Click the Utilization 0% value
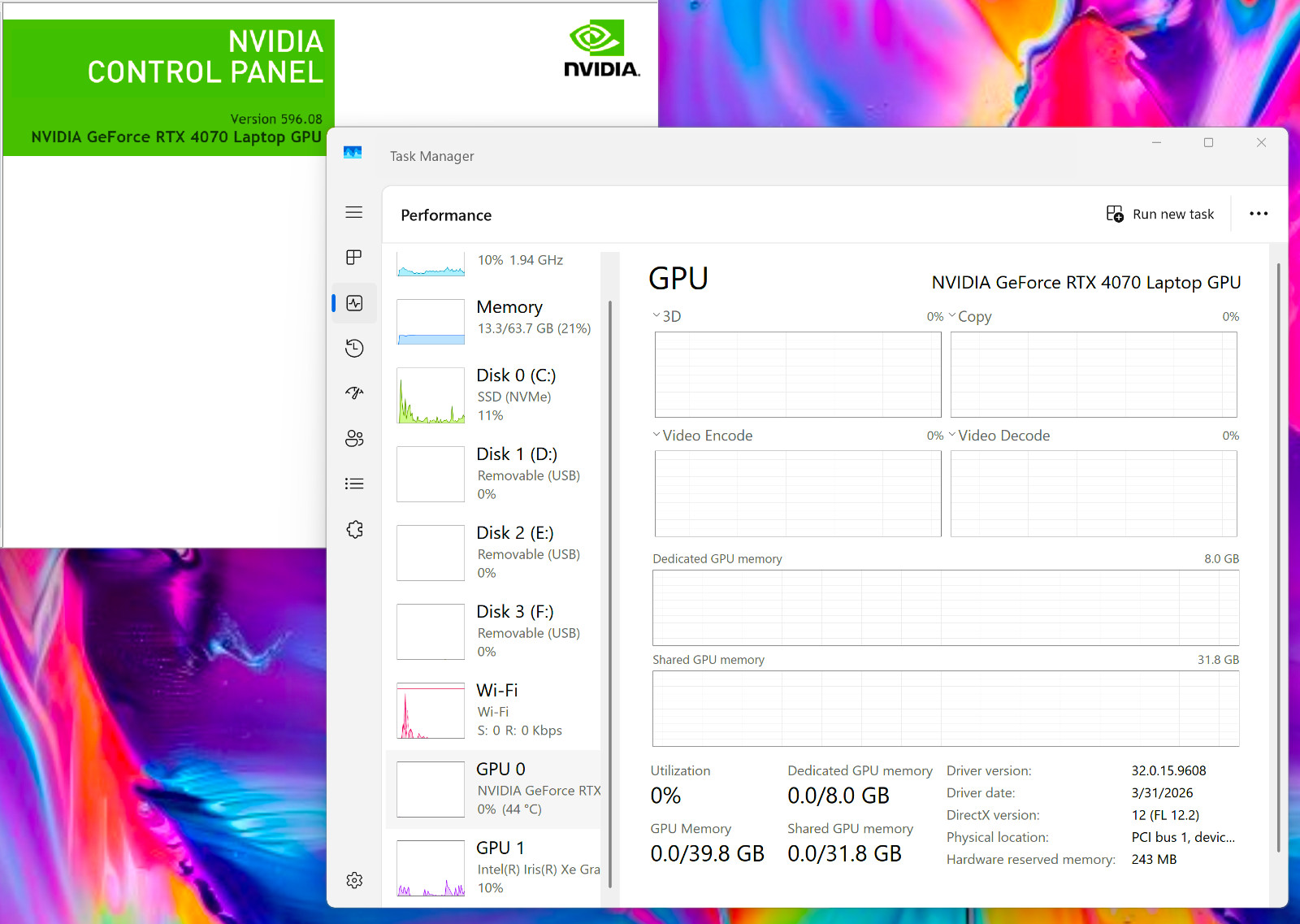This screenshot has height=924, width=1300. pos(665,796)
